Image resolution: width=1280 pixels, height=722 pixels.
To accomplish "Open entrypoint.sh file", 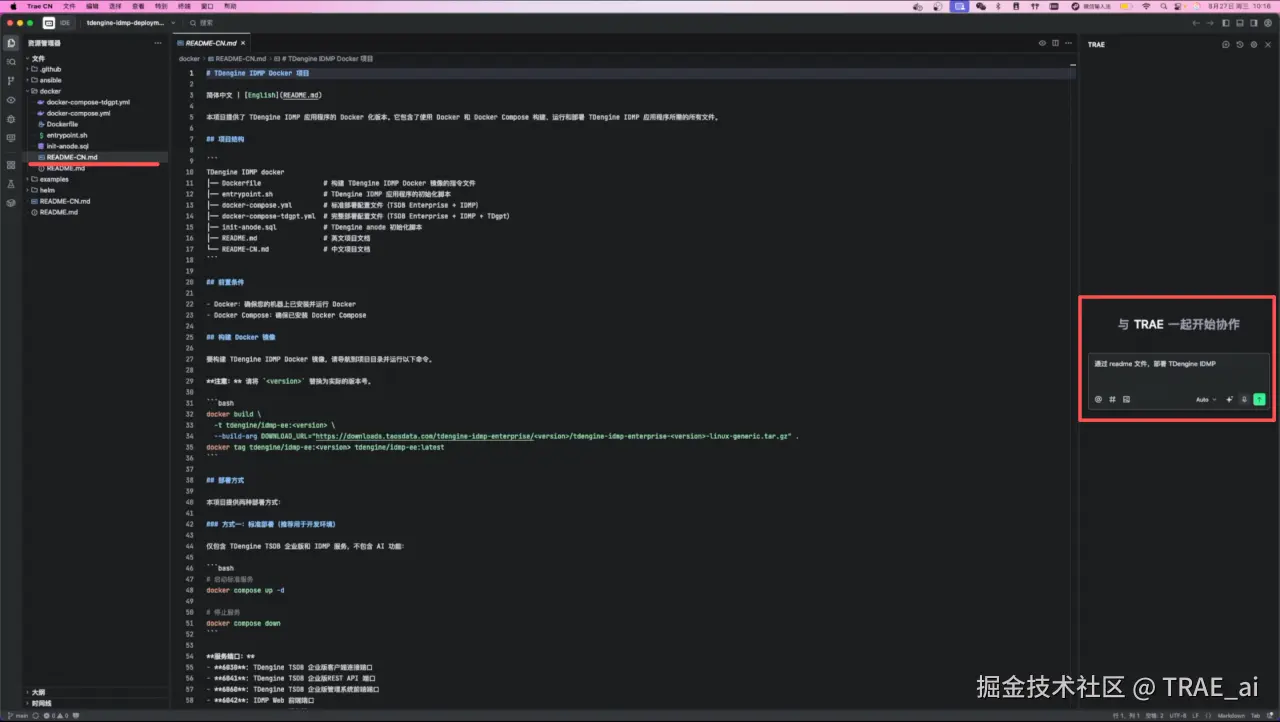I will point(67,135).
